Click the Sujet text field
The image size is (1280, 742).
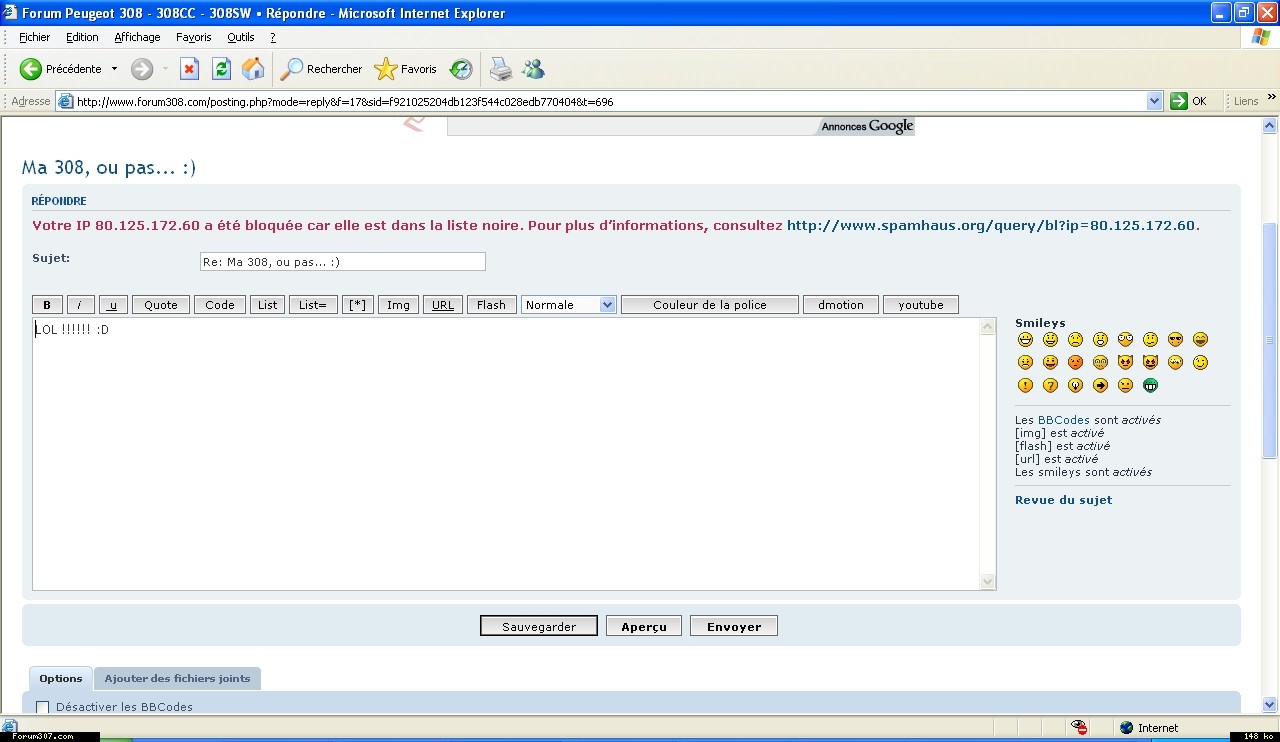342,262
